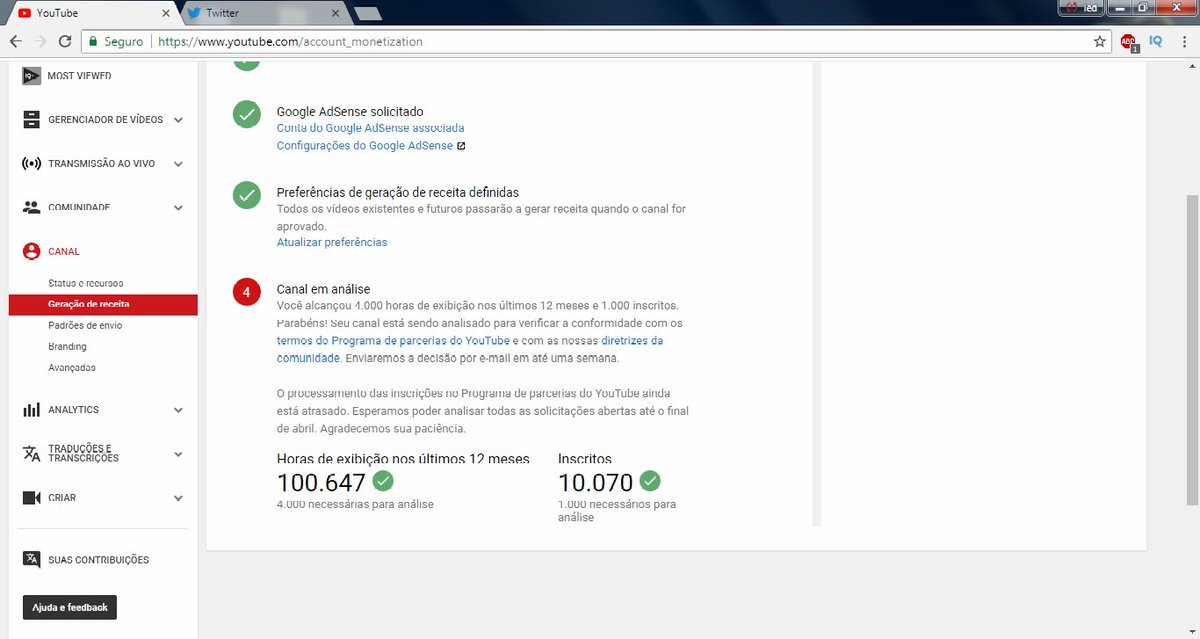Open the Canal section label
The width and height of the screenshot is (1200, 639).
click(x=64, y=252)
